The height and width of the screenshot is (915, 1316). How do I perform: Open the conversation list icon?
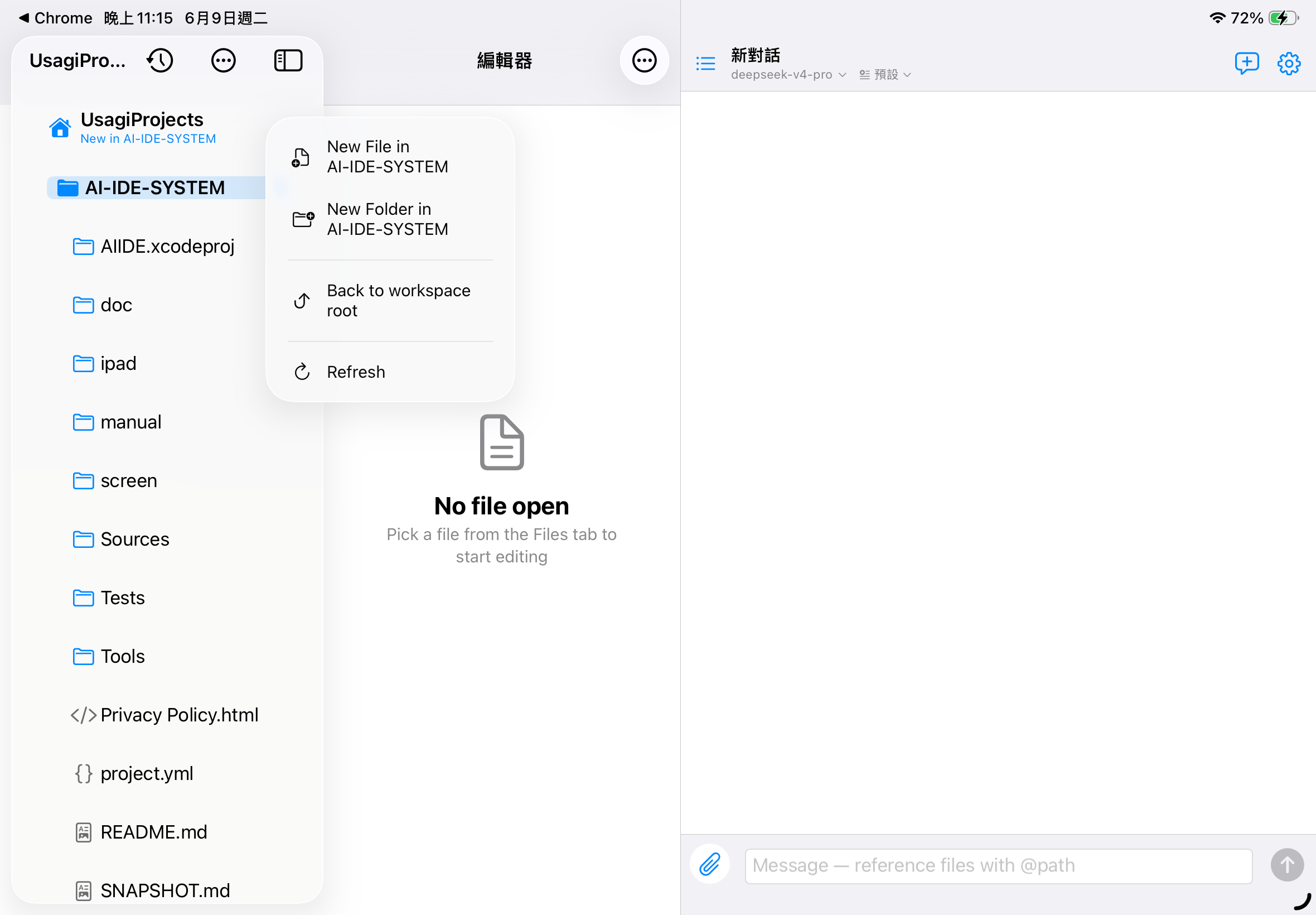tap(705, 63)
